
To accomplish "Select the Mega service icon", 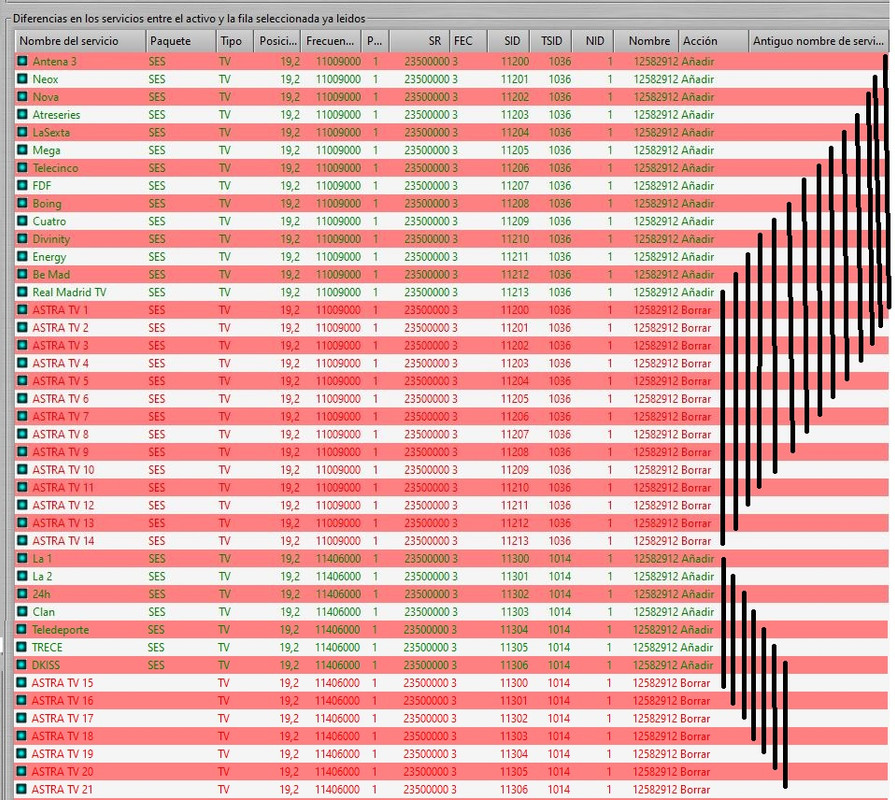I will pos(22,150).
